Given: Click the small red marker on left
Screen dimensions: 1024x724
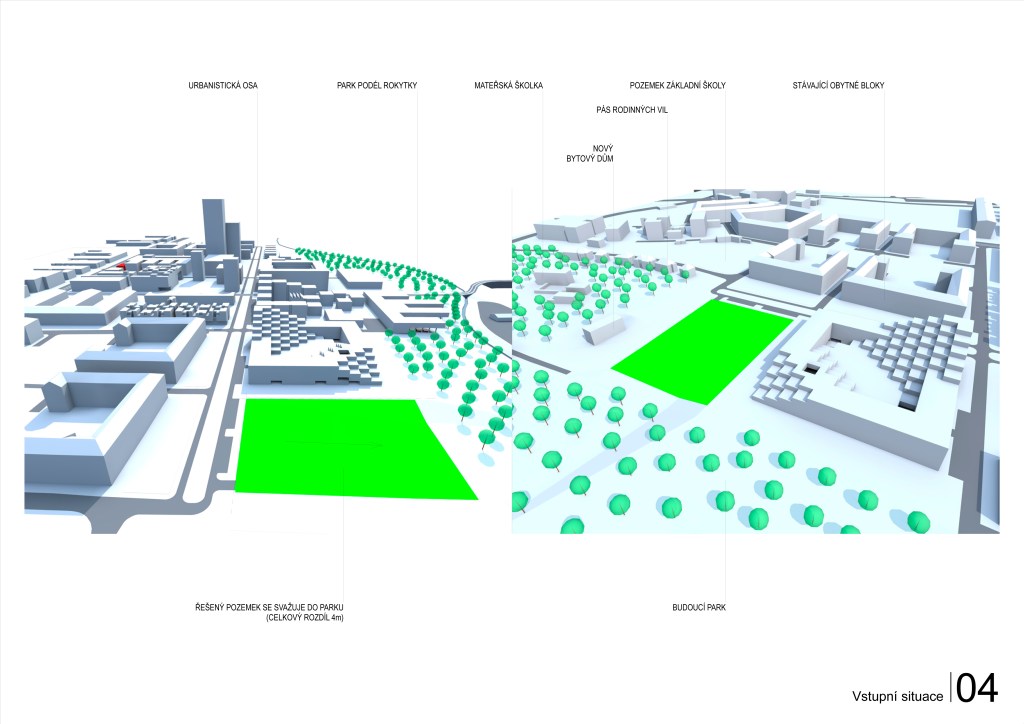Looking at the screenshot, I should [x=120, y=267].
